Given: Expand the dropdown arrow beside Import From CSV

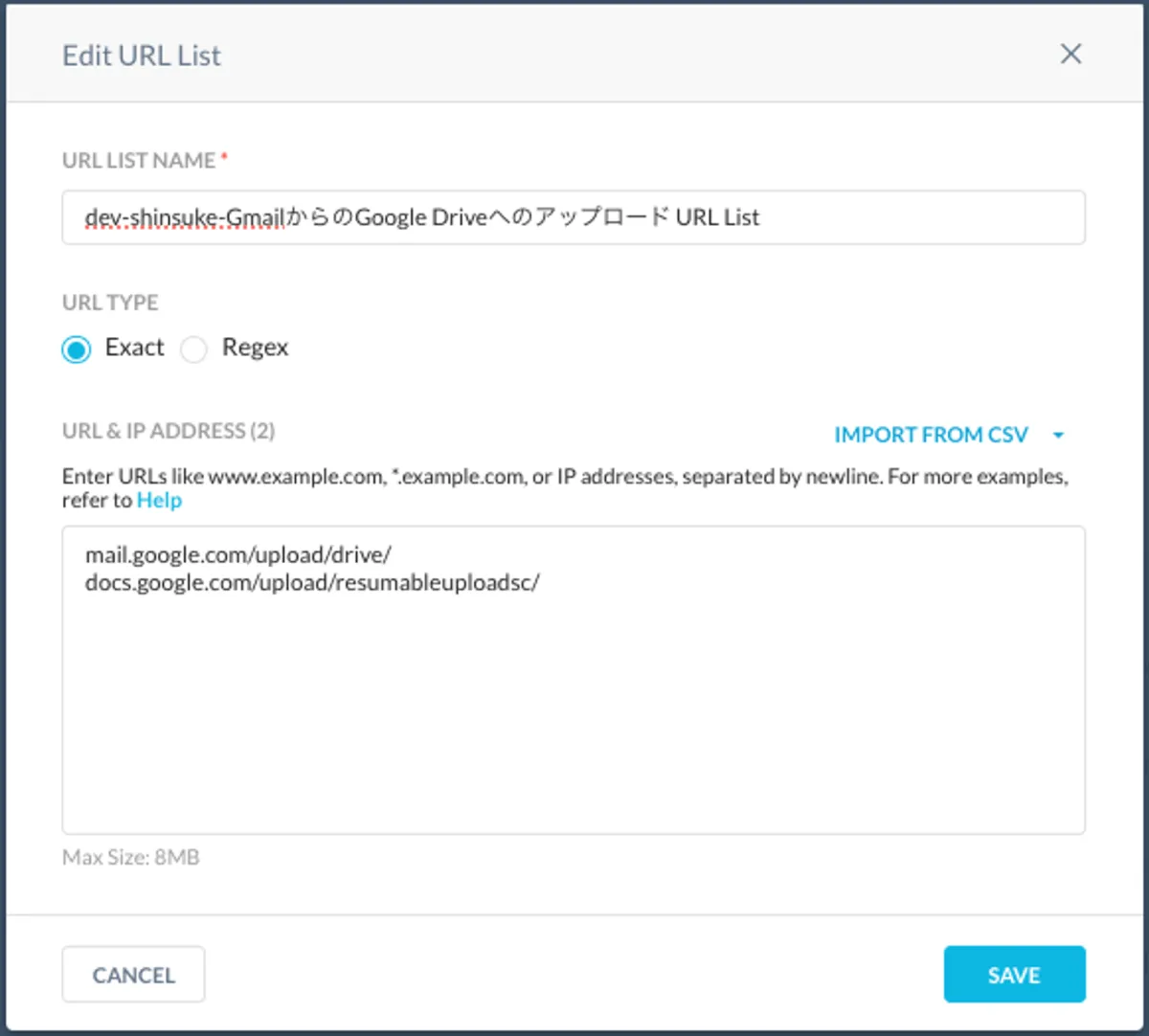Looking at the screenshot, I should point(1058,435).
